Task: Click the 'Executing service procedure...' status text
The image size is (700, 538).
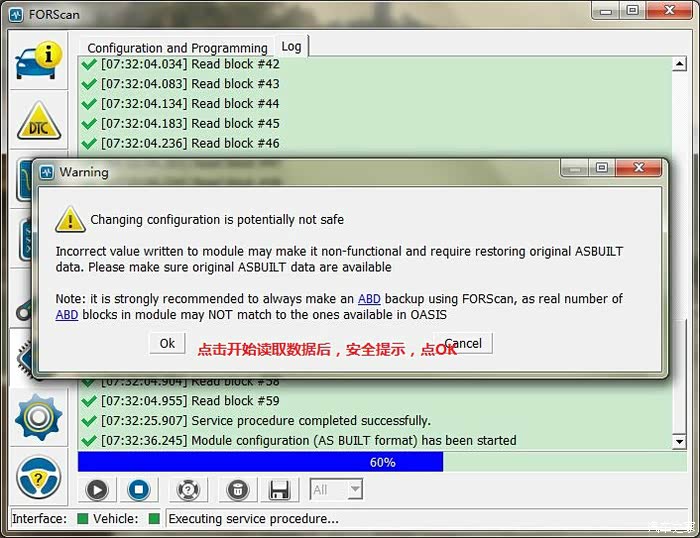Action: point(254,519)
